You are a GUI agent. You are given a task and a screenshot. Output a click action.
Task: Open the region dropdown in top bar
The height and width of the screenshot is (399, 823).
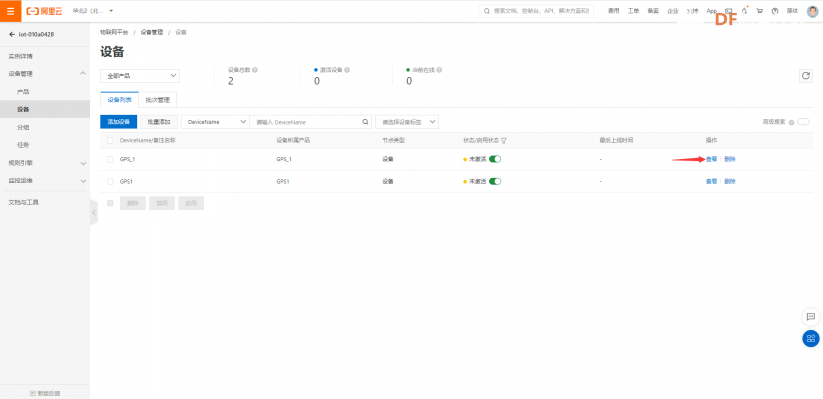click(93, 11)
